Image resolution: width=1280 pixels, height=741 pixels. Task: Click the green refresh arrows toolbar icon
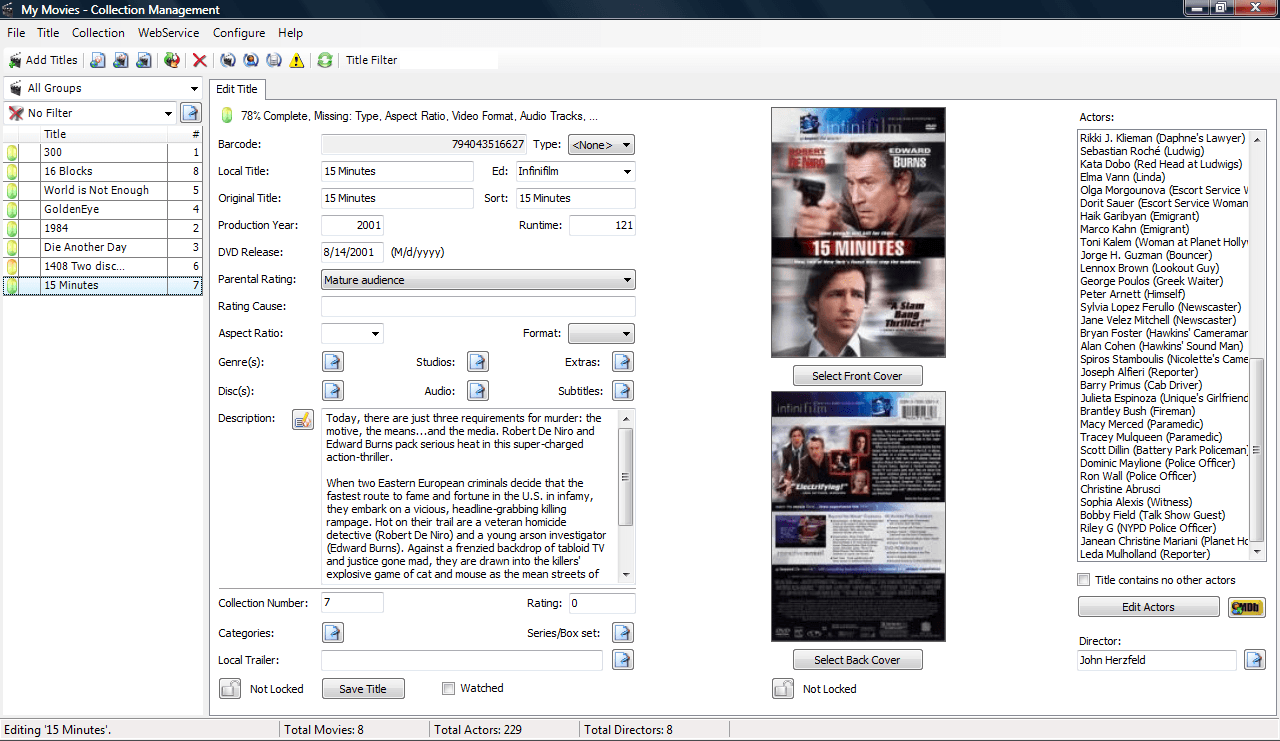click(x=325, y=60)
